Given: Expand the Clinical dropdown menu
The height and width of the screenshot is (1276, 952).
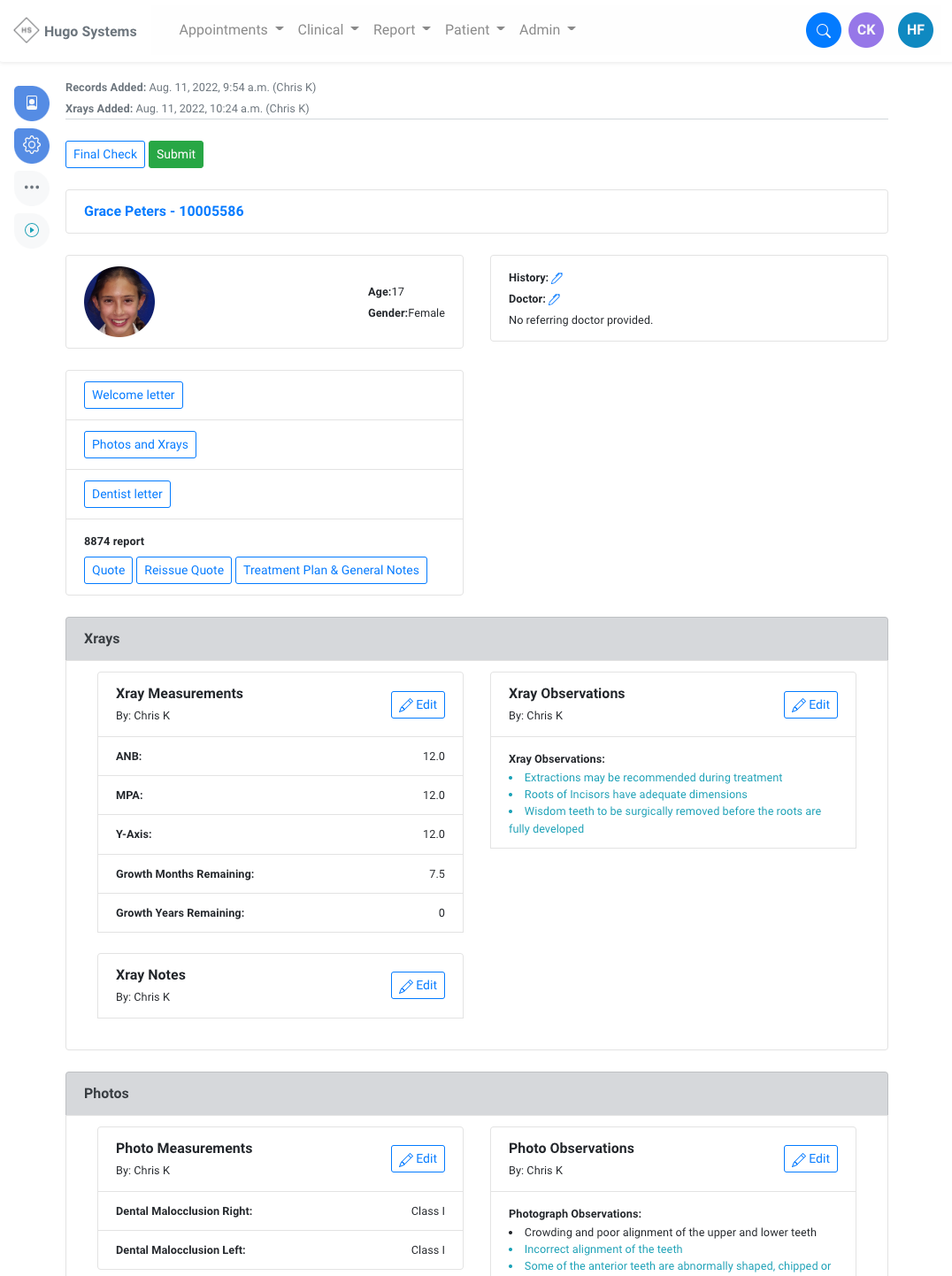Looking at the screenshot, I should 328,30.
